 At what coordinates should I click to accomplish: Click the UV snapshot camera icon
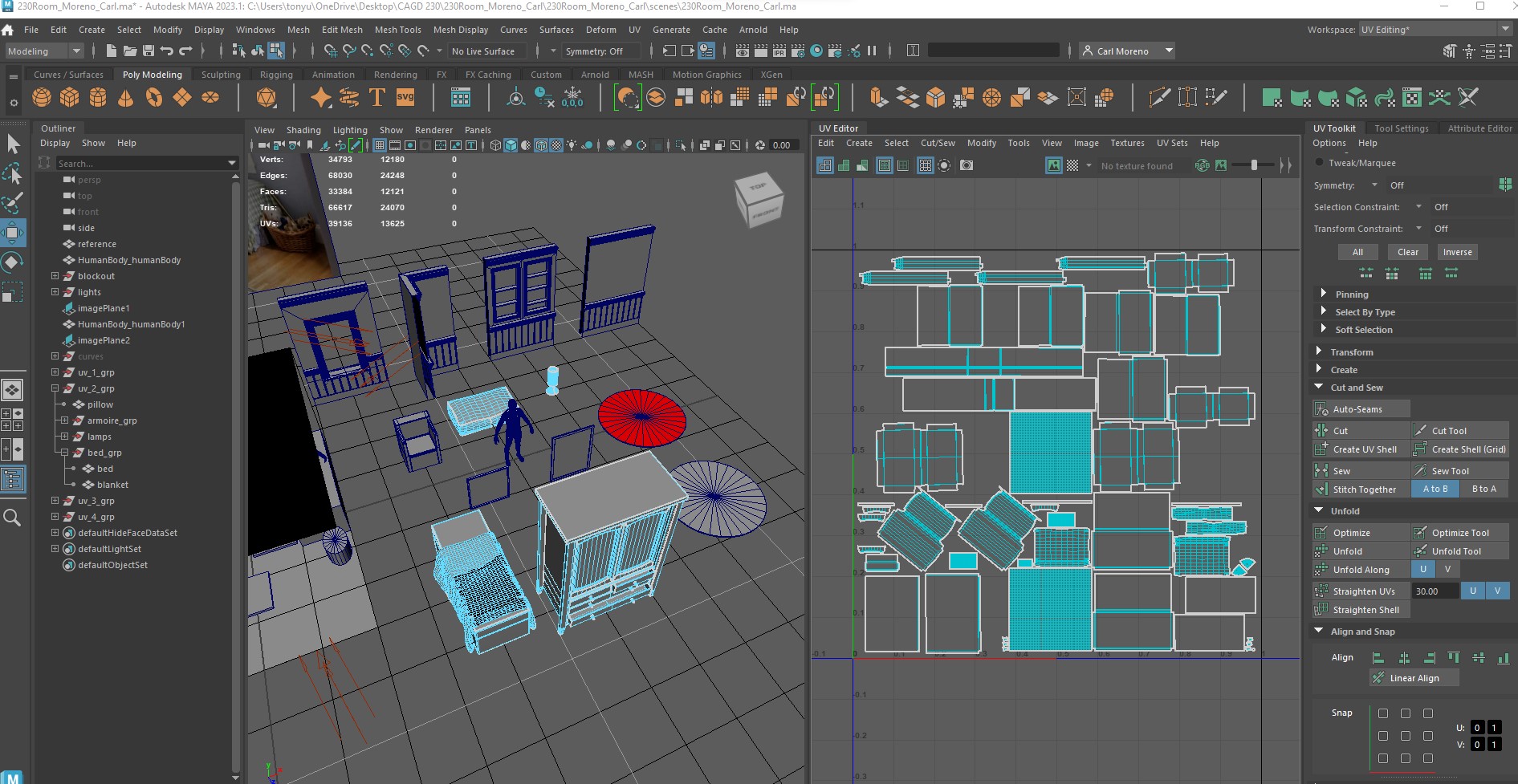967,165
